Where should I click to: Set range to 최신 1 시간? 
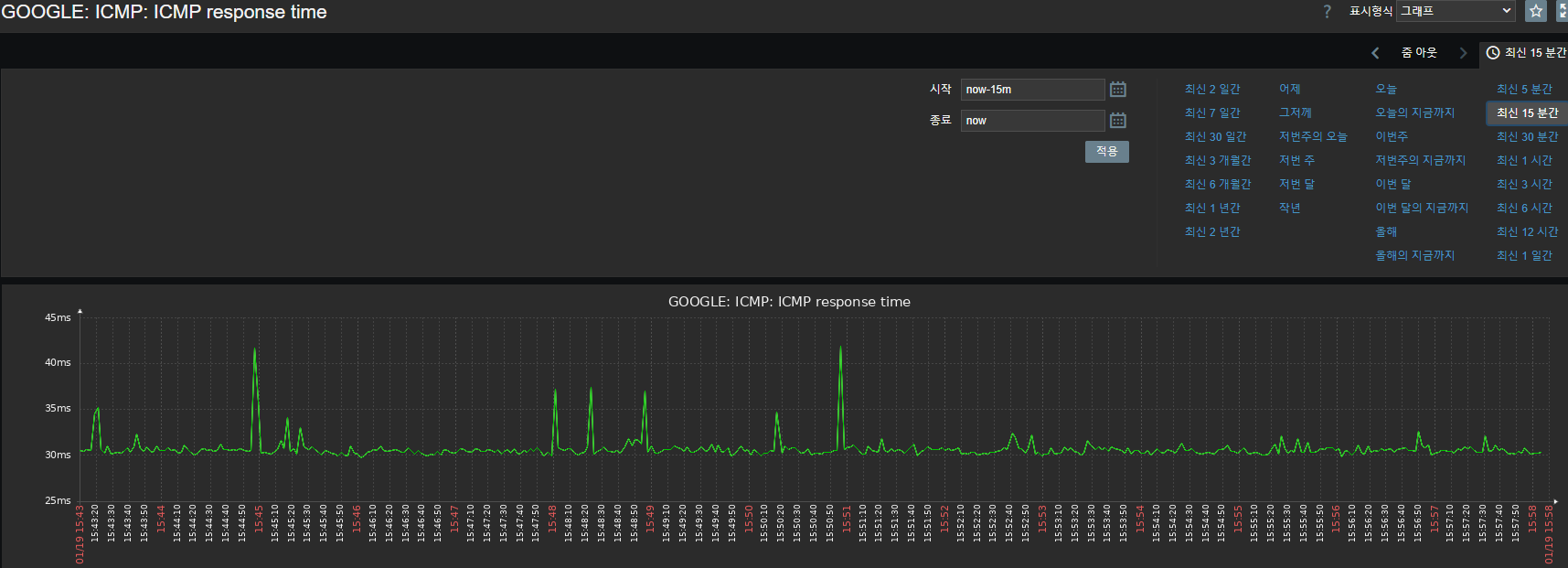[x=1524, y=161]
